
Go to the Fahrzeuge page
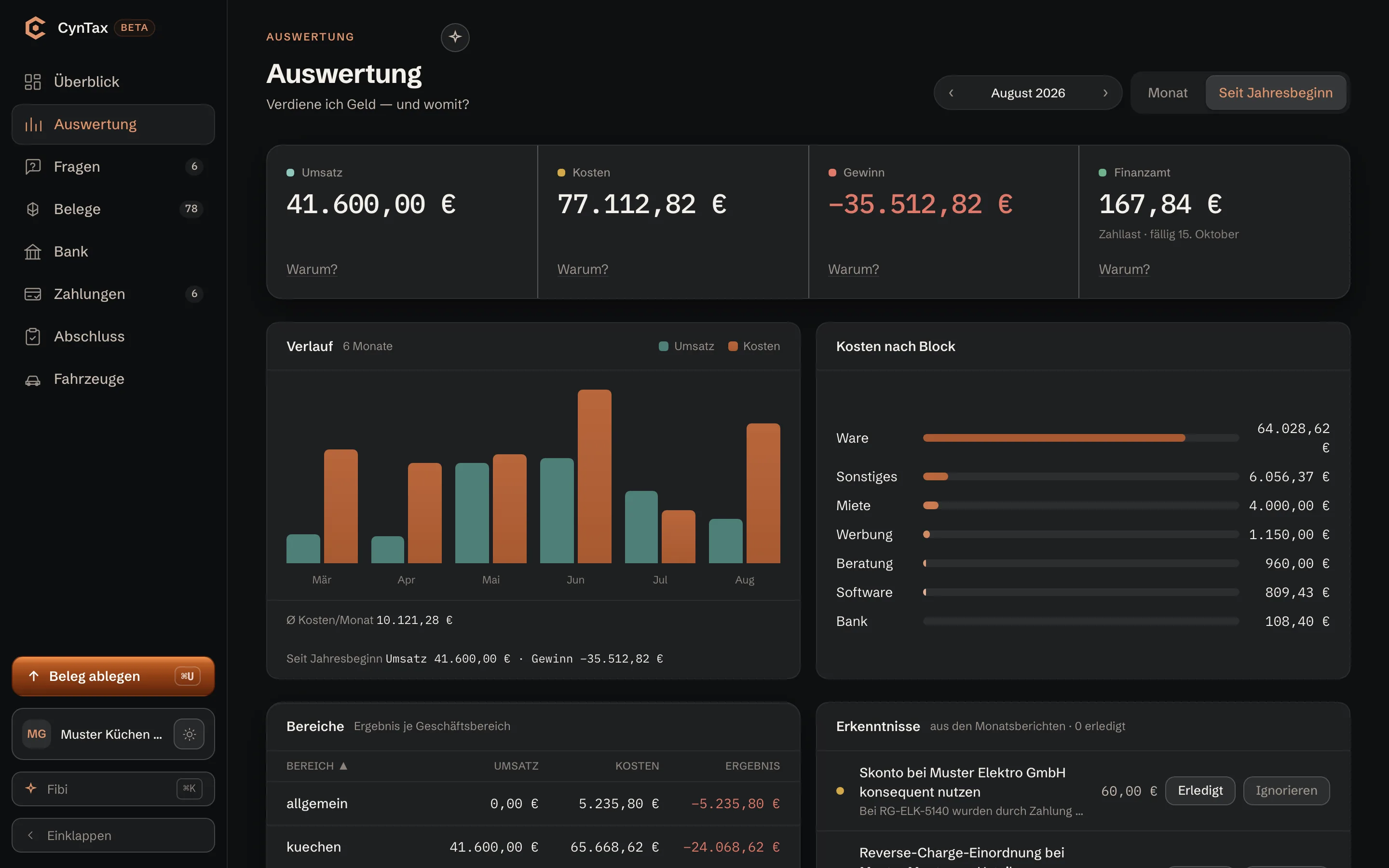pos(113,379)
